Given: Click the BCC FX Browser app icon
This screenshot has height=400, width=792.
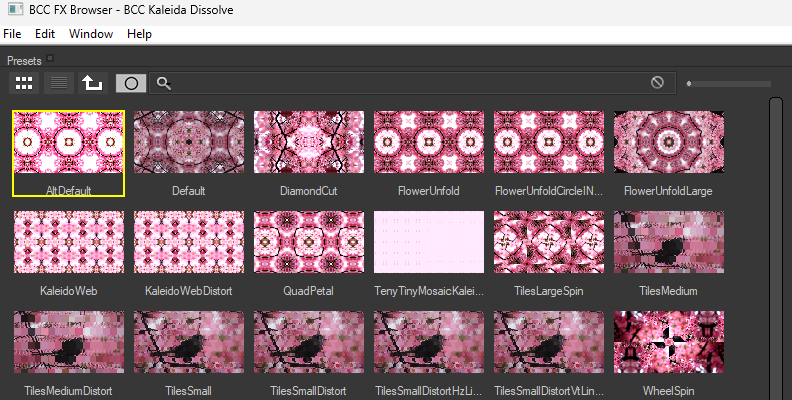Looking at the screenshot, I should point(16,9).
